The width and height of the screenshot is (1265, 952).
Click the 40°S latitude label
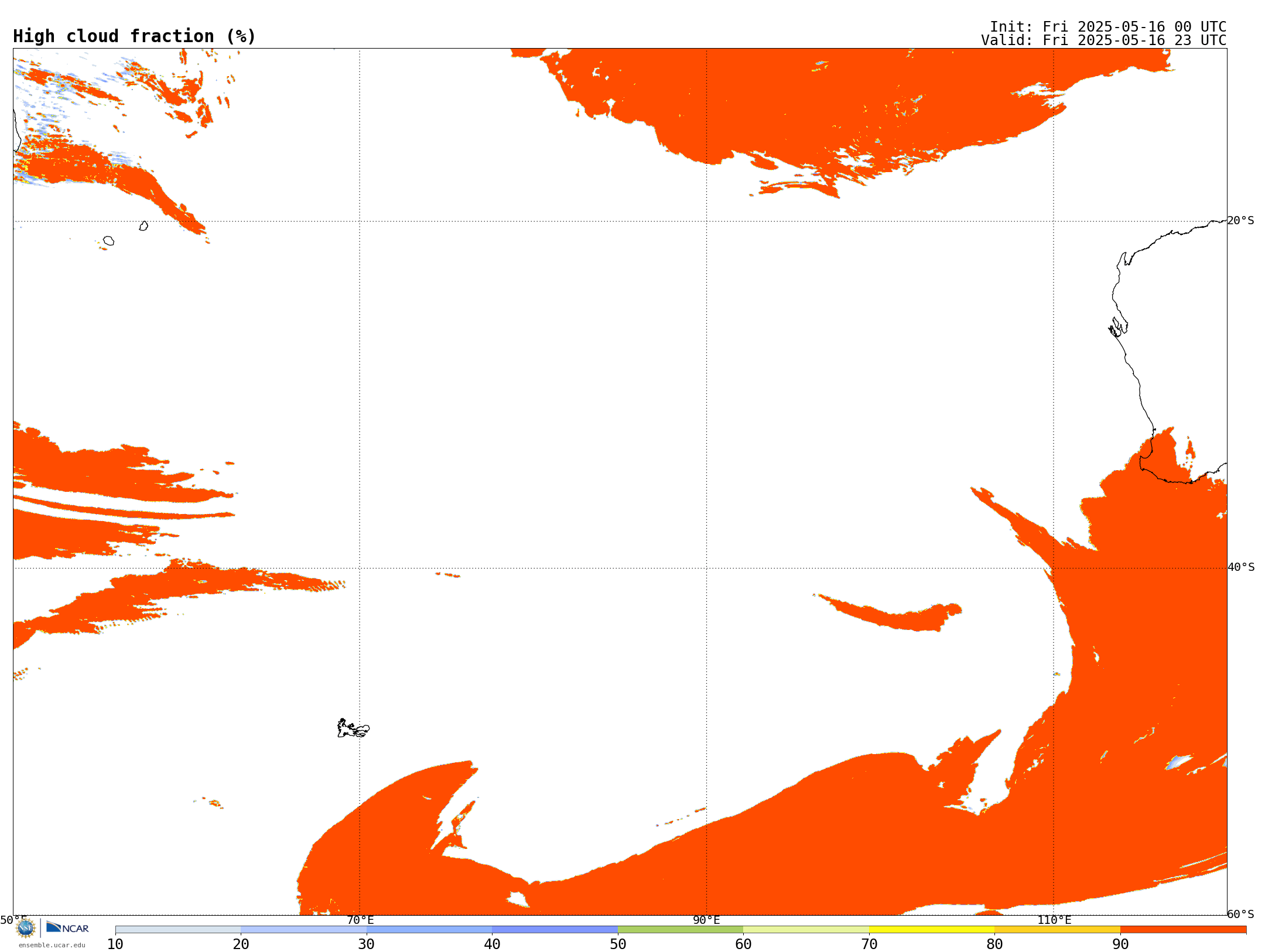(1241, 567)
